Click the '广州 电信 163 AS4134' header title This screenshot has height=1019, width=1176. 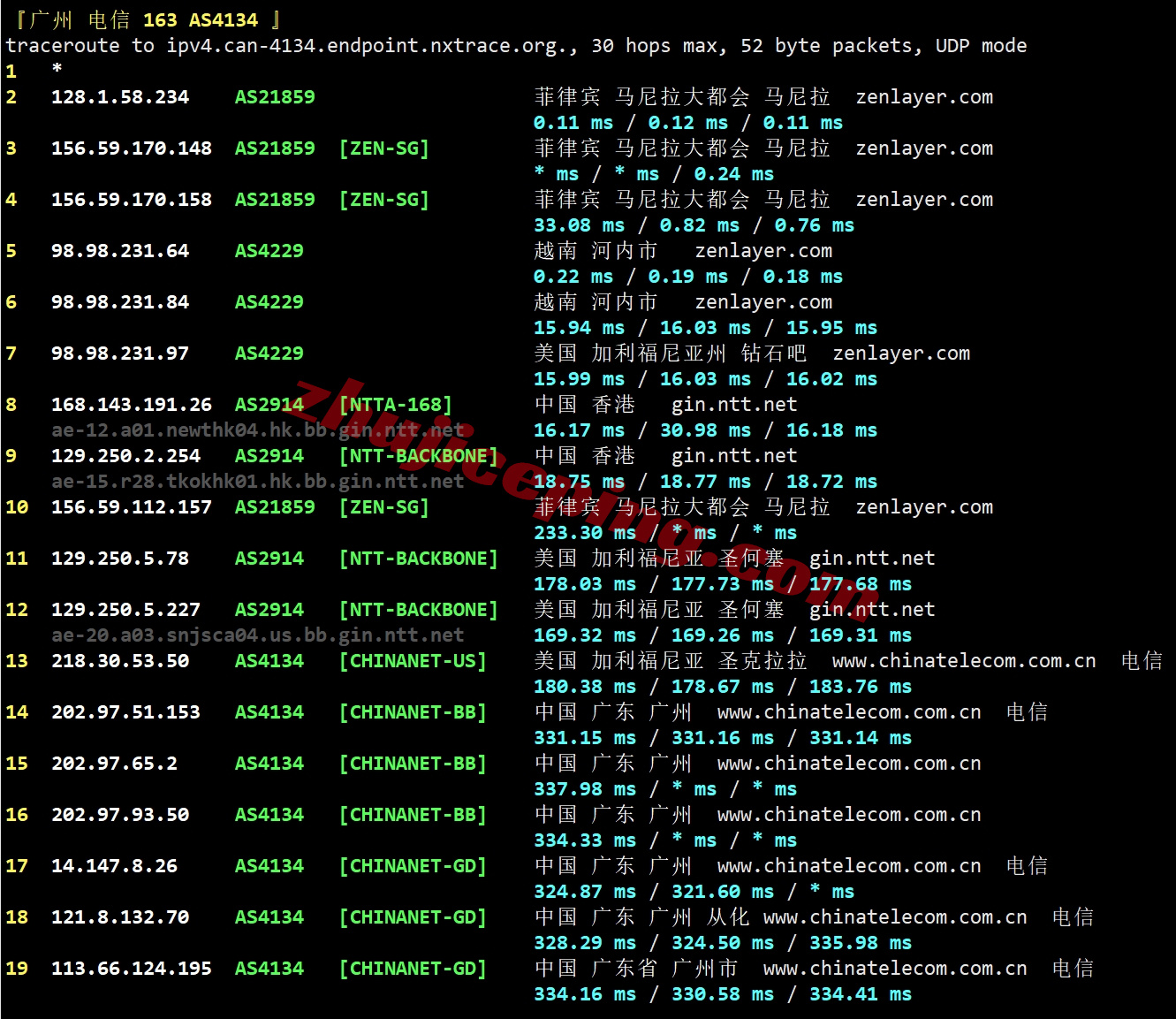point(143,20)
